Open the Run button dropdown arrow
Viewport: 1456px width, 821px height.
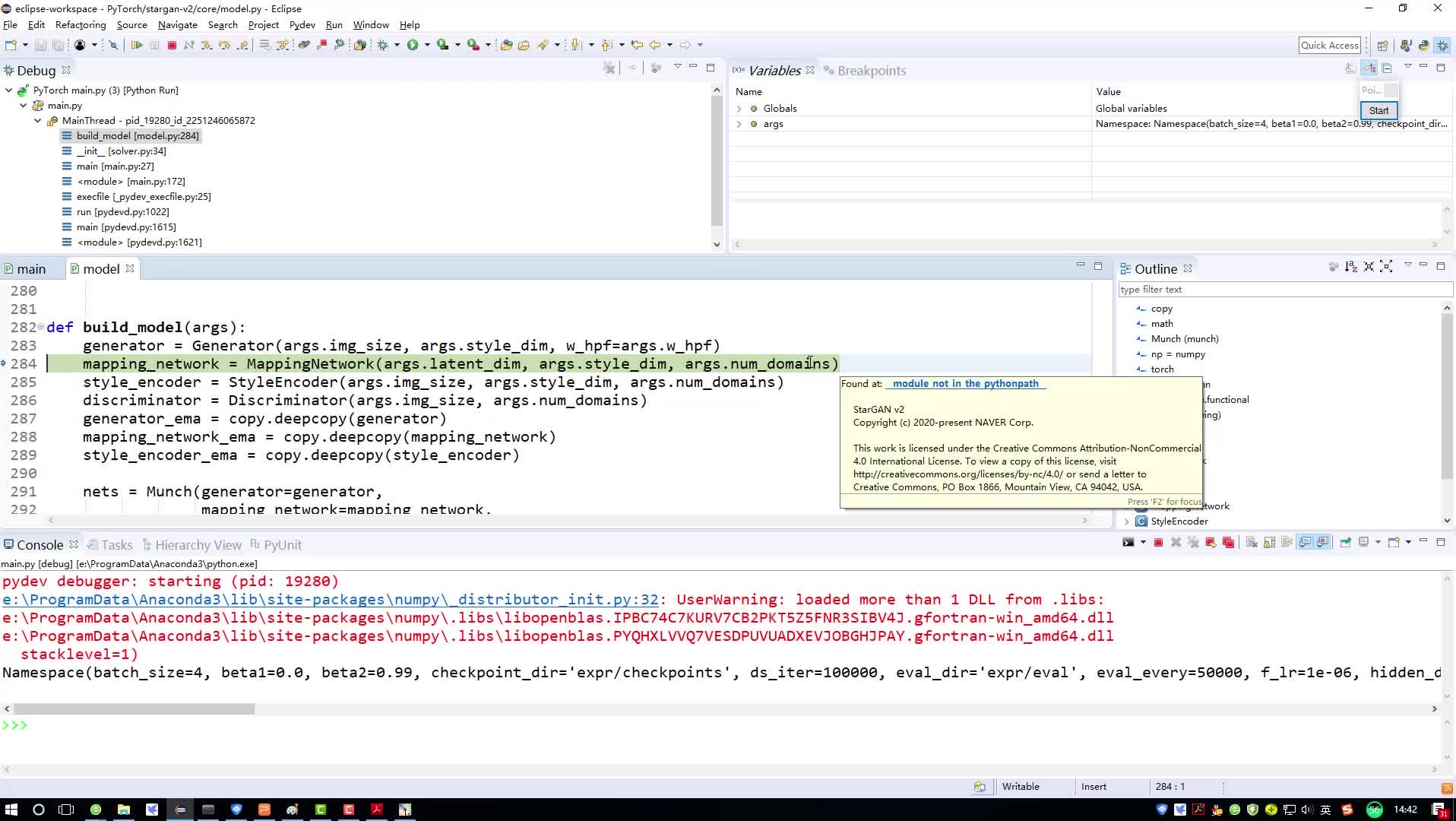click(427, 46)
